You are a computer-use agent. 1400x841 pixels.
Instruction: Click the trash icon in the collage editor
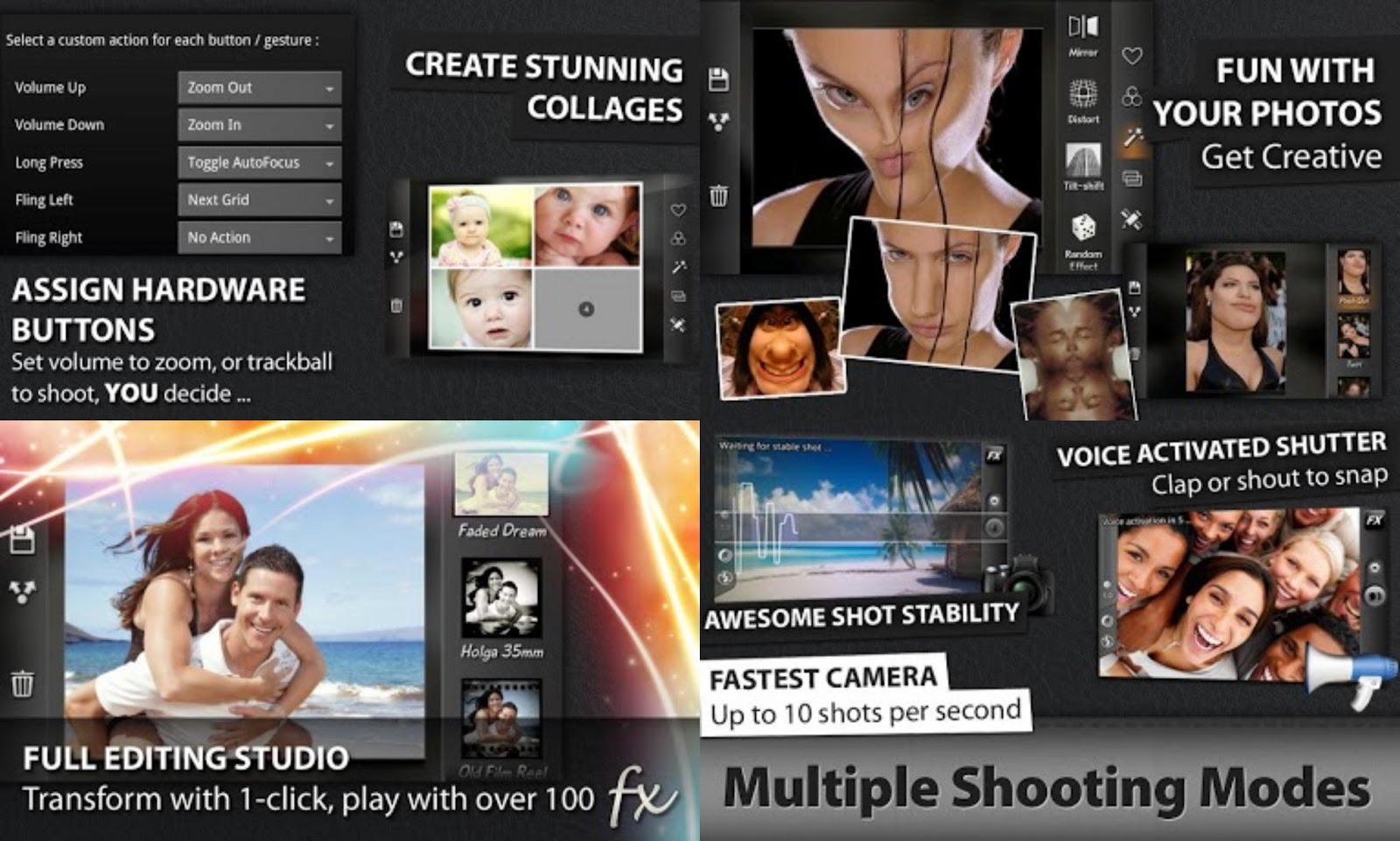396,305
